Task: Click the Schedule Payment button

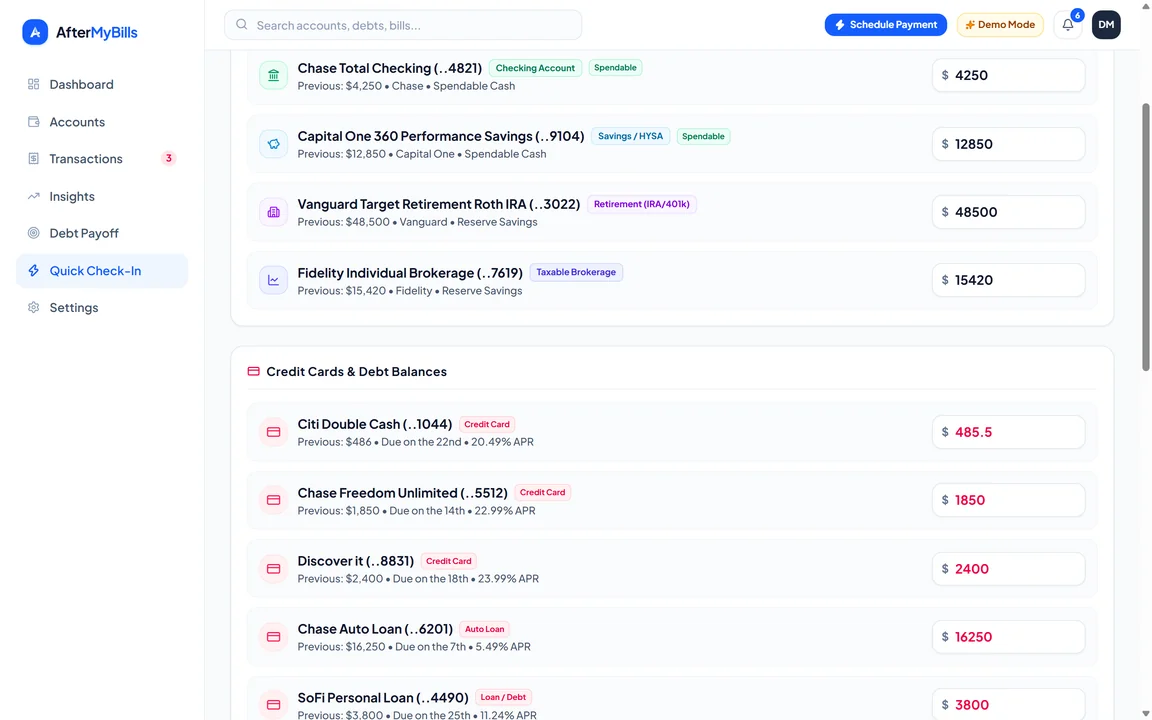Action: [885, 25]
